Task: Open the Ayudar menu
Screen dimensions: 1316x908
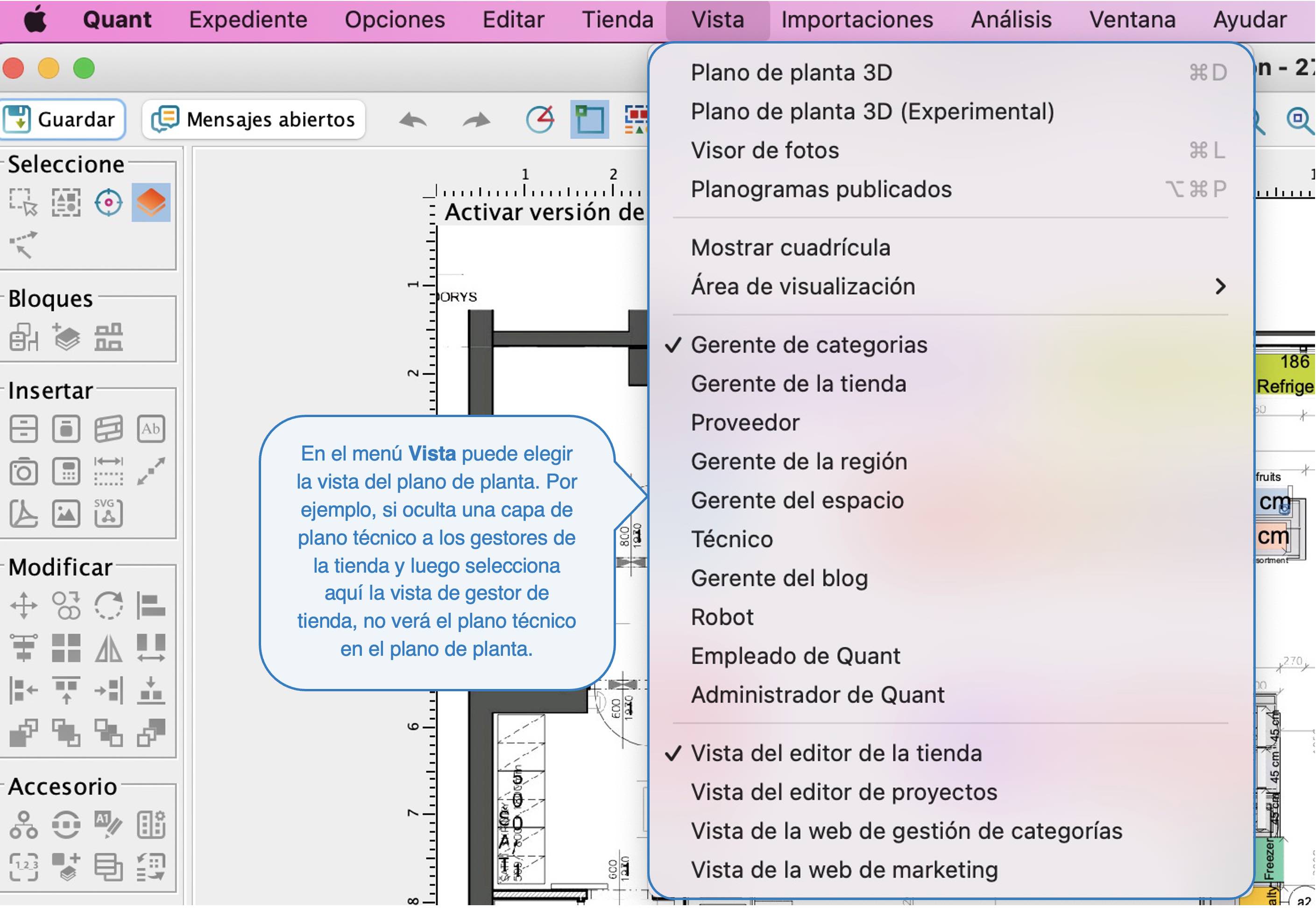Action: pyautogui.click(x=1250, y=20)
